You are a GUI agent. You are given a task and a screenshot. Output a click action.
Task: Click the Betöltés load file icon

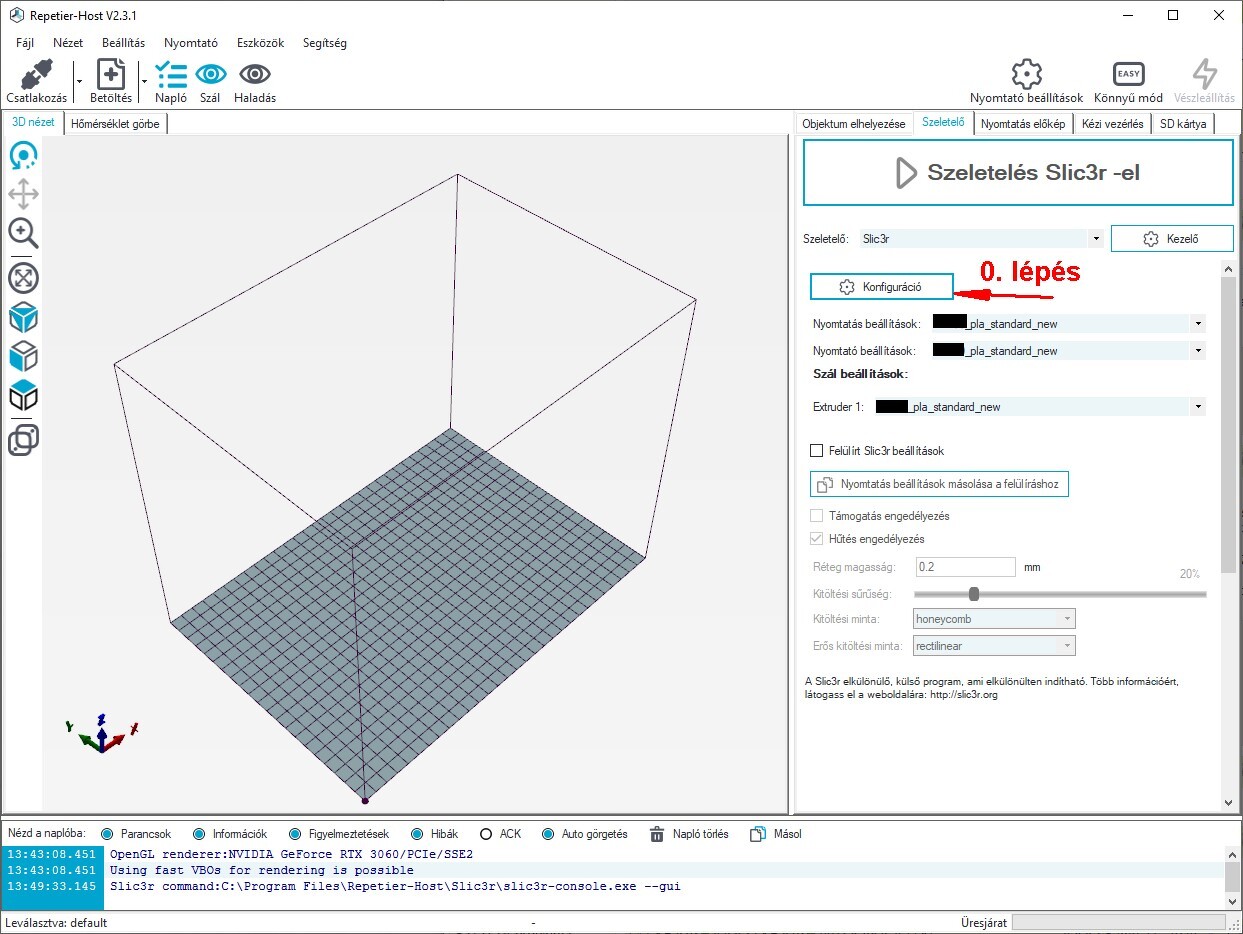coord(110,74)
